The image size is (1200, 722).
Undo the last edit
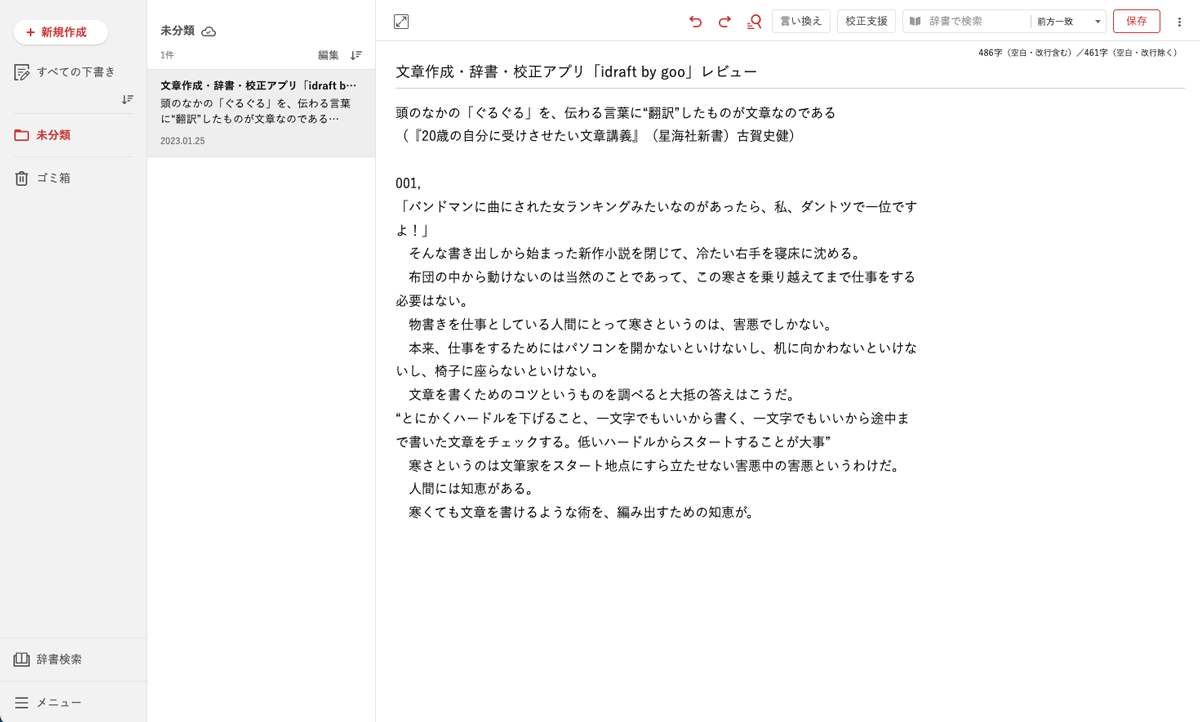click(x=696, y=21)
